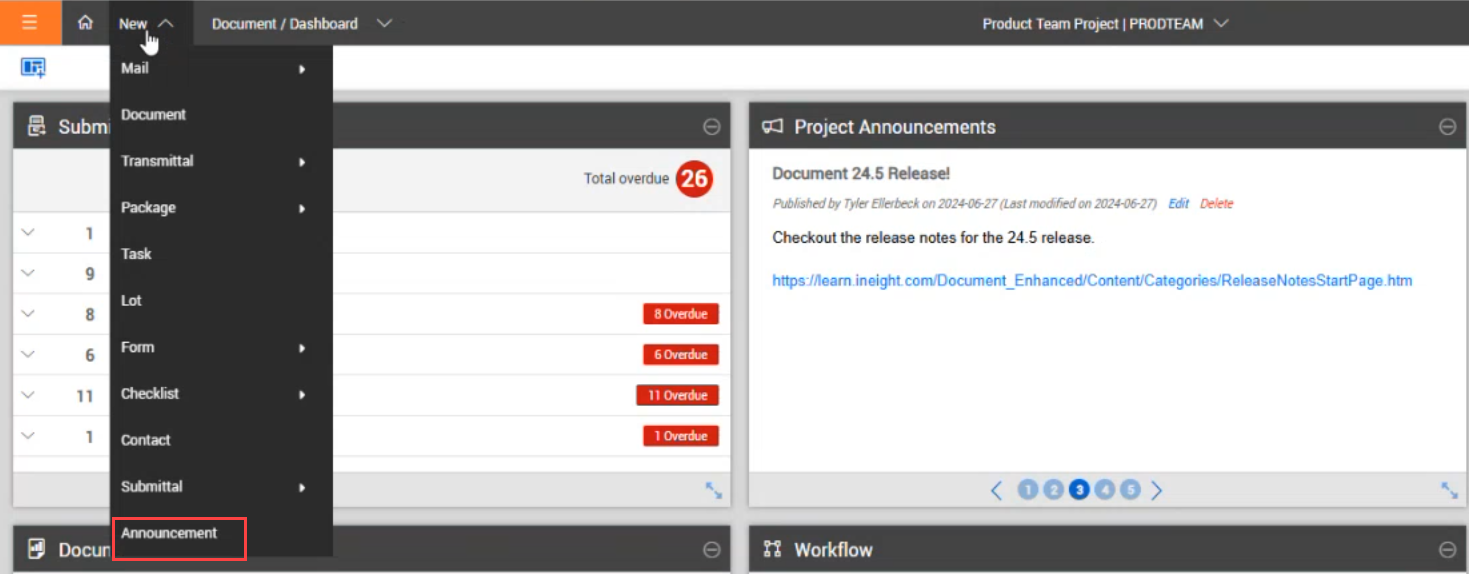Open the release notes hyperlink
The height and width of the screenshot is (574, 1469).
(x=1092, y=281)
